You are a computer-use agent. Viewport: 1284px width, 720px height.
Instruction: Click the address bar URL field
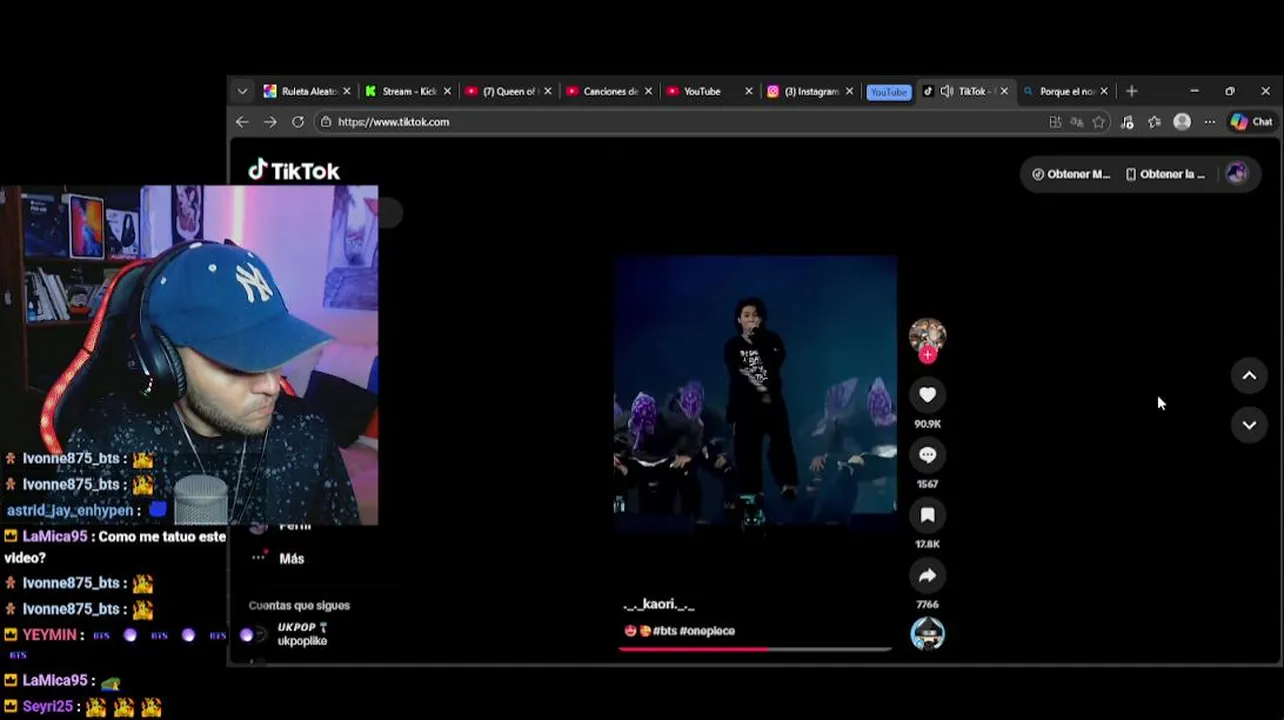click(x=680, y=122)
